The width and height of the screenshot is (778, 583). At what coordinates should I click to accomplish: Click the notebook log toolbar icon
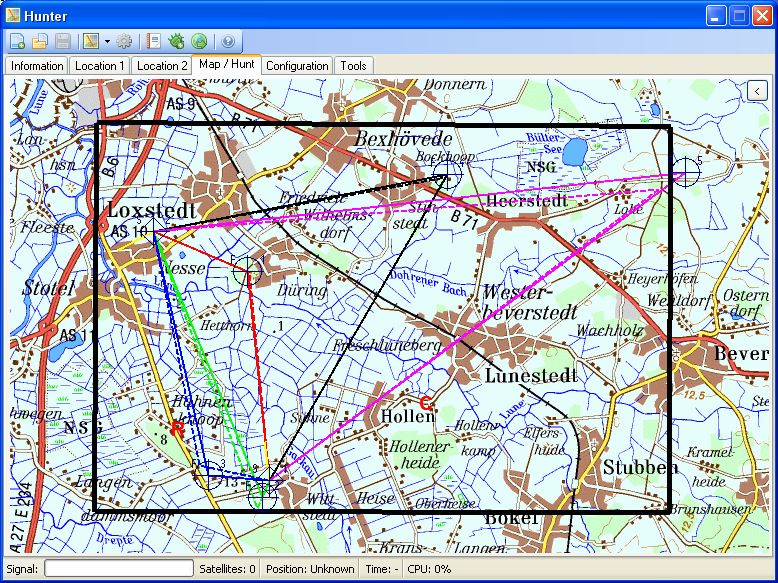(154, 41)
